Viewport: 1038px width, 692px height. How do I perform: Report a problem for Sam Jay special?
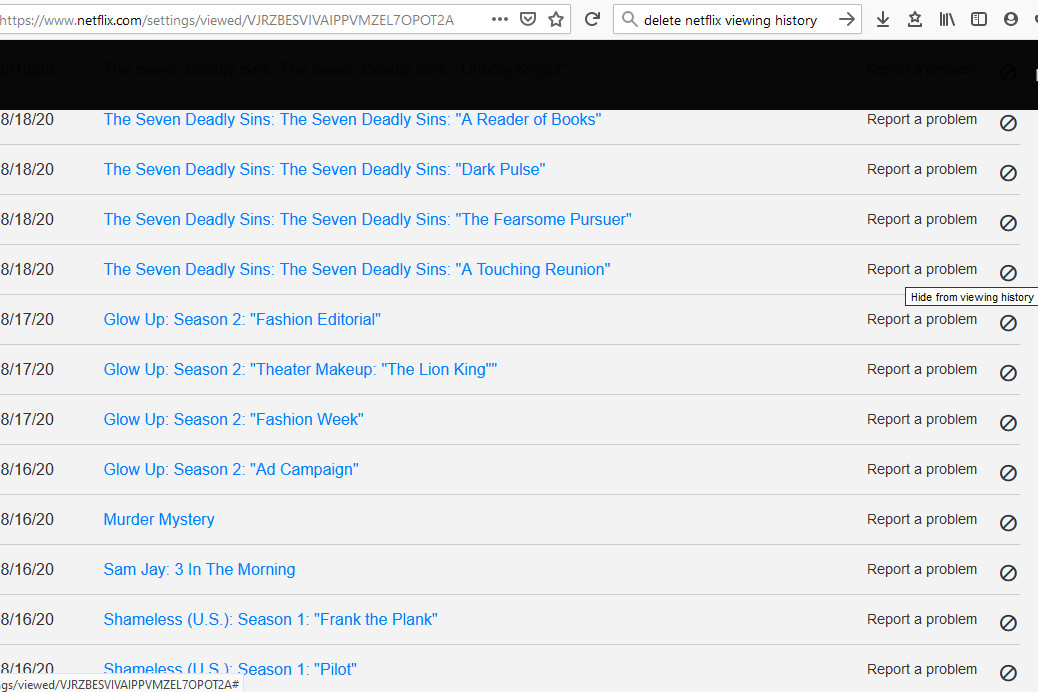[x=922, y=569]
